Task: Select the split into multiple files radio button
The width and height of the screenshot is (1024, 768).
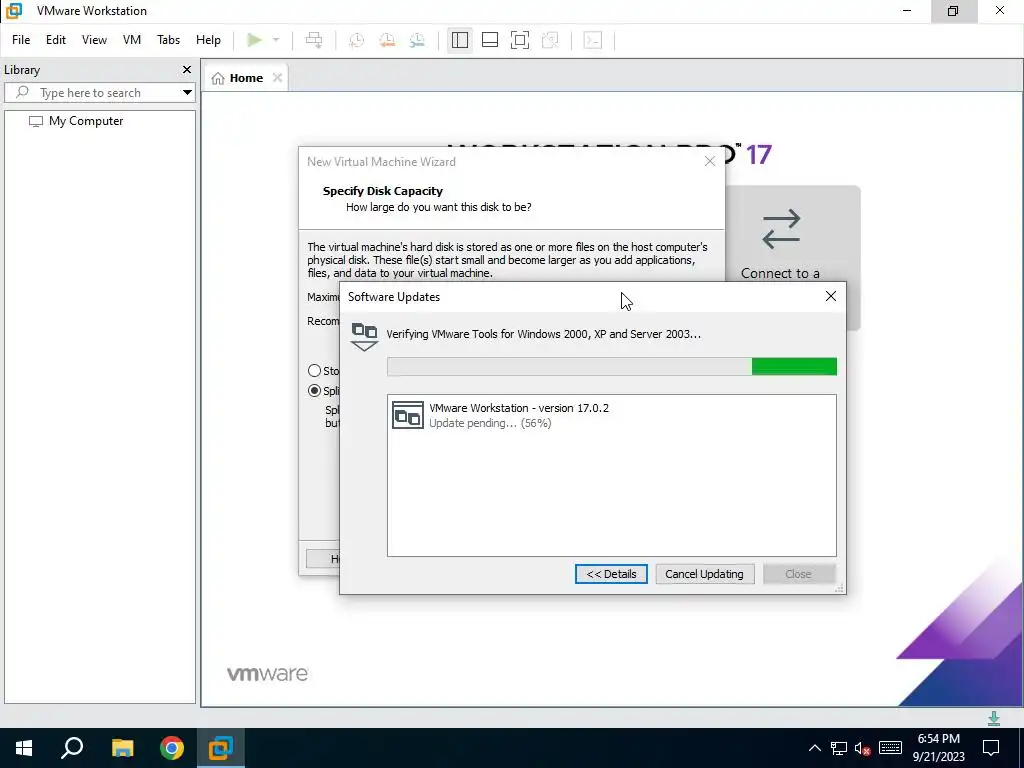Action: [x=314, y=391]
